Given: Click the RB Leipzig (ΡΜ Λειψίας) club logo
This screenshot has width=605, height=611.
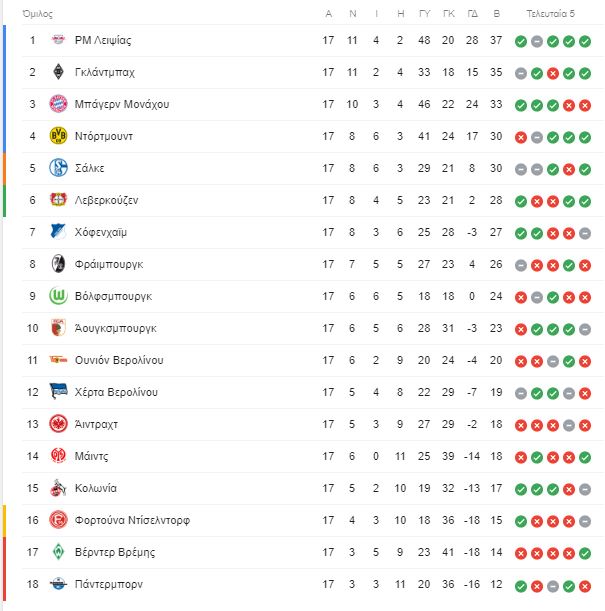Looking at the screenshot, I should coord(58,40).
